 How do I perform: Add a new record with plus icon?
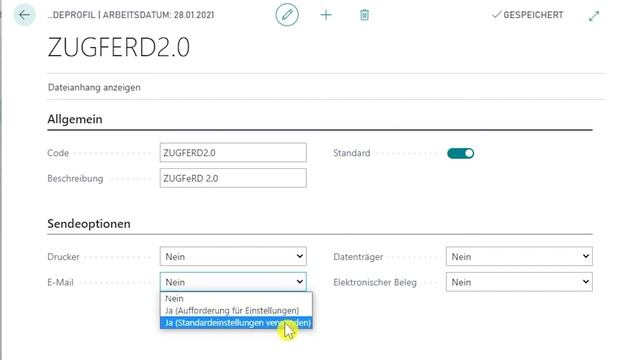coord(326,15)
